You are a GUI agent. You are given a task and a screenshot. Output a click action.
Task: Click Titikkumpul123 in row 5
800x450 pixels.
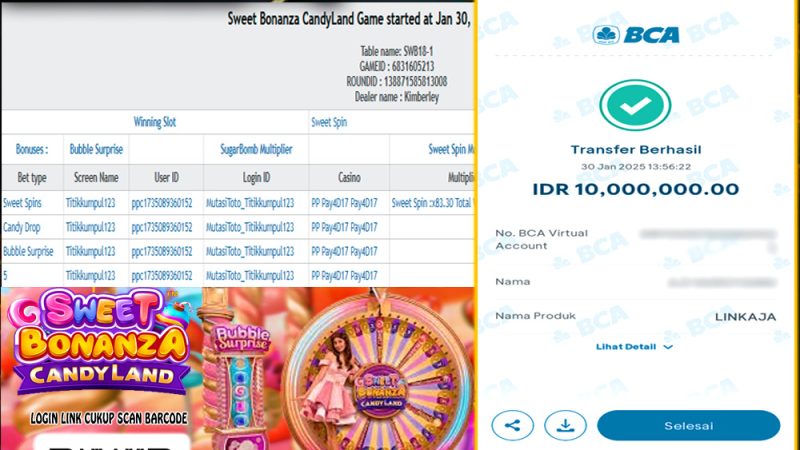(x=90, y=276)
